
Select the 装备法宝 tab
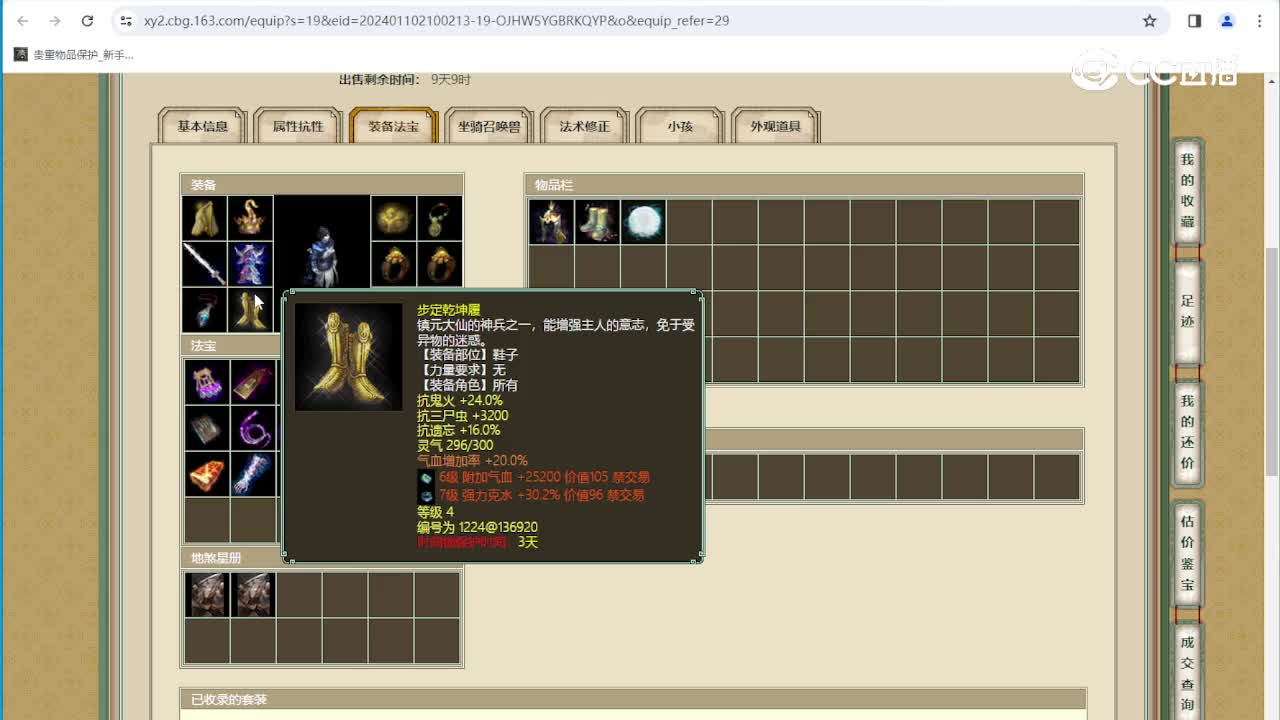pyautogui.click(x=394, y=126)
